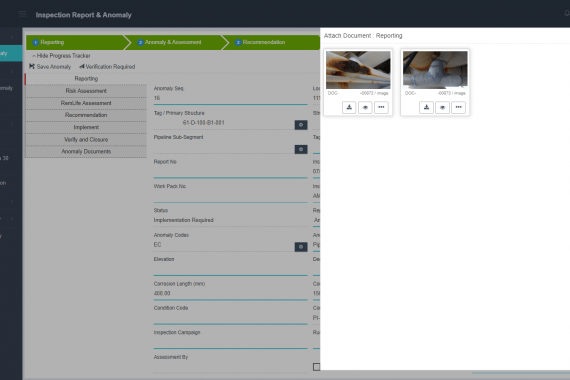Open more options for document ending 00072
The image size is (570, 380).
click(381, 107)
